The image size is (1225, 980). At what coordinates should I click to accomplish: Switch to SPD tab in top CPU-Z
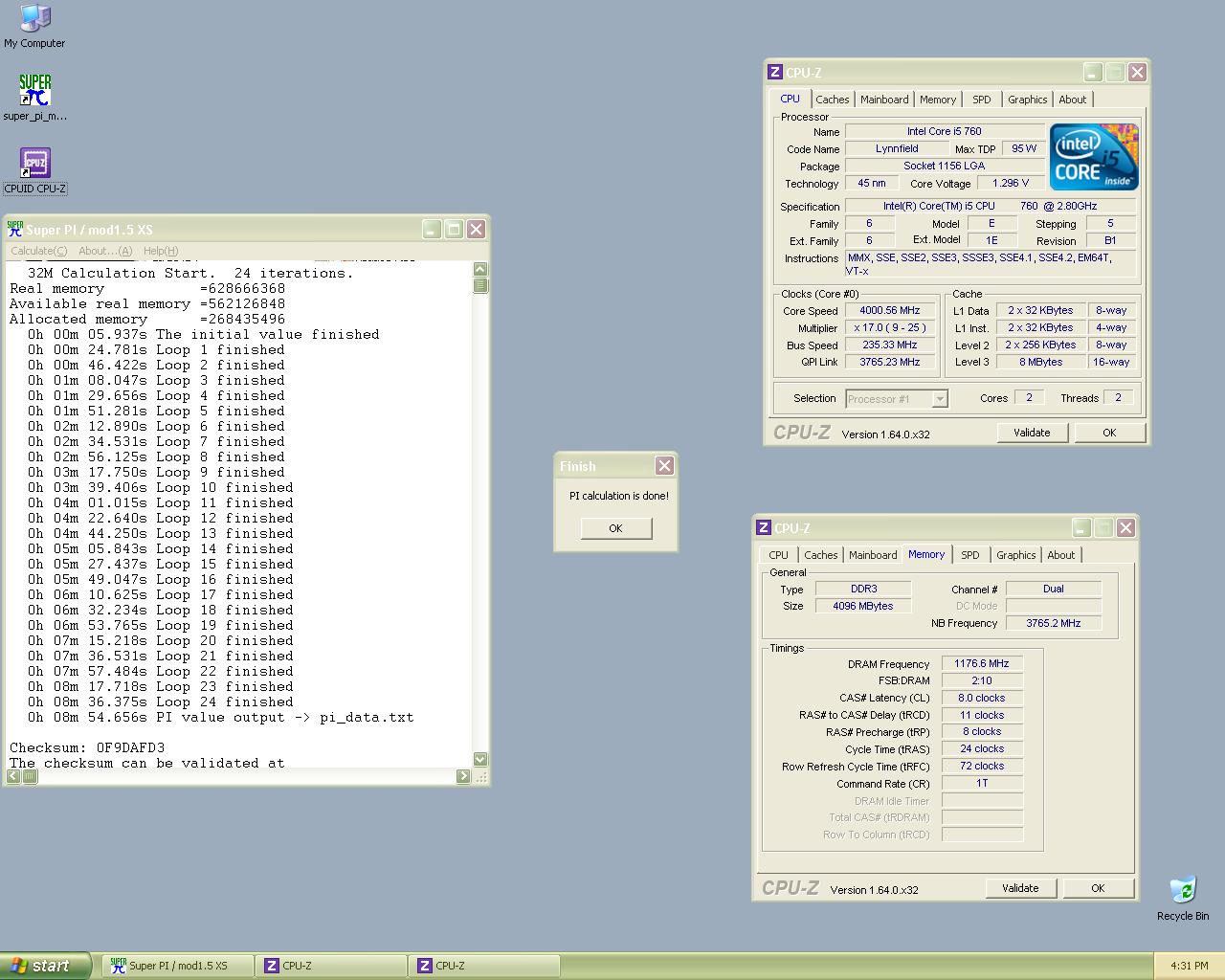[x=982, y=100]
